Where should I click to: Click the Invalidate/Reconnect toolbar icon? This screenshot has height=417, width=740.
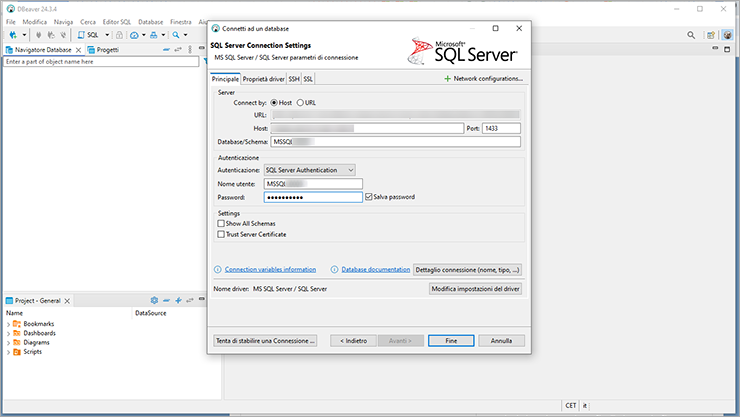[x=51, y=35]
